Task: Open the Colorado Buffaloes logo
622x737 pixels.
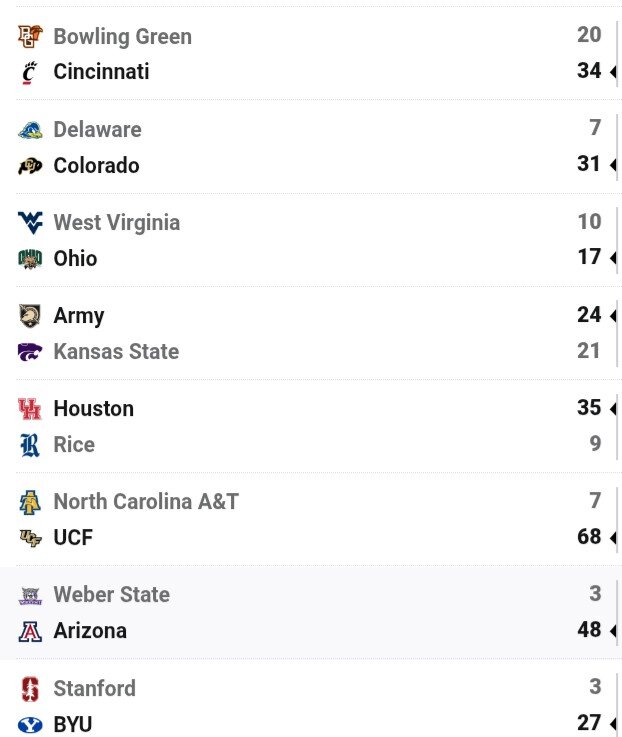Action: 30,165
